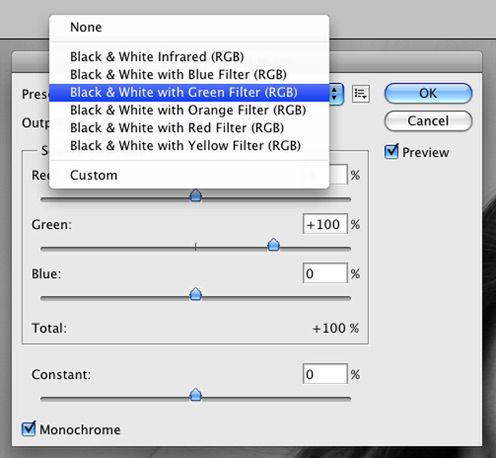
Task: Click the Constant percentage input field
Action: point(325,374)
